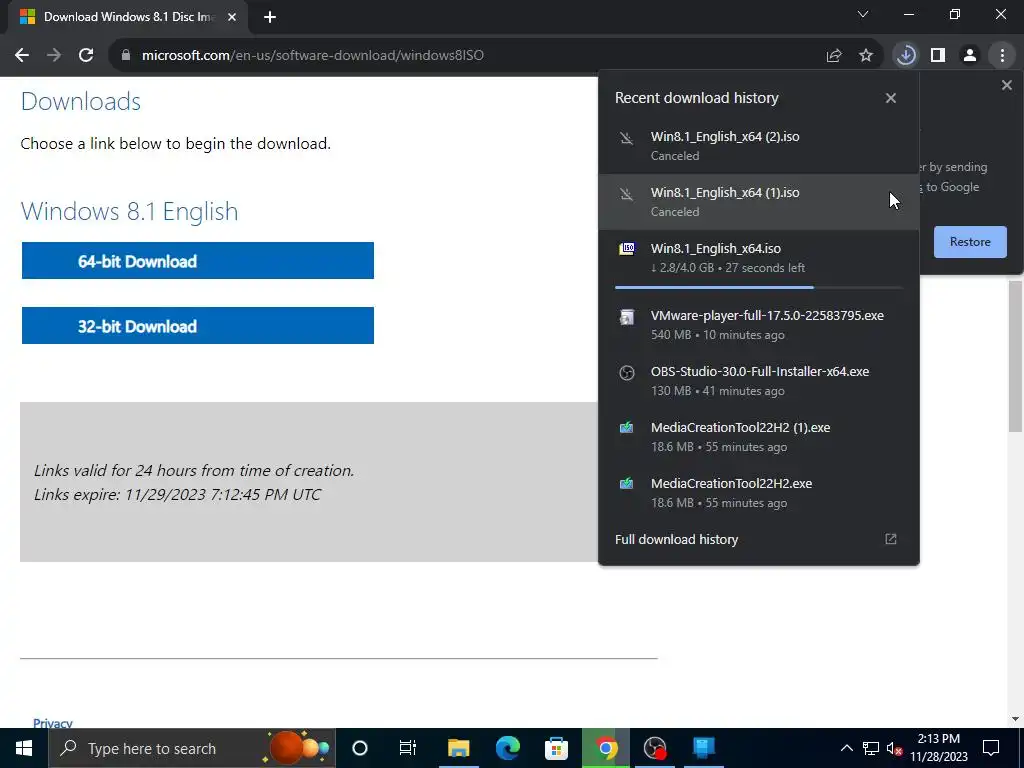
Task: Click the MediaCreationTool22H2 (1).exe file icon
Action: [x=627, y=428]
